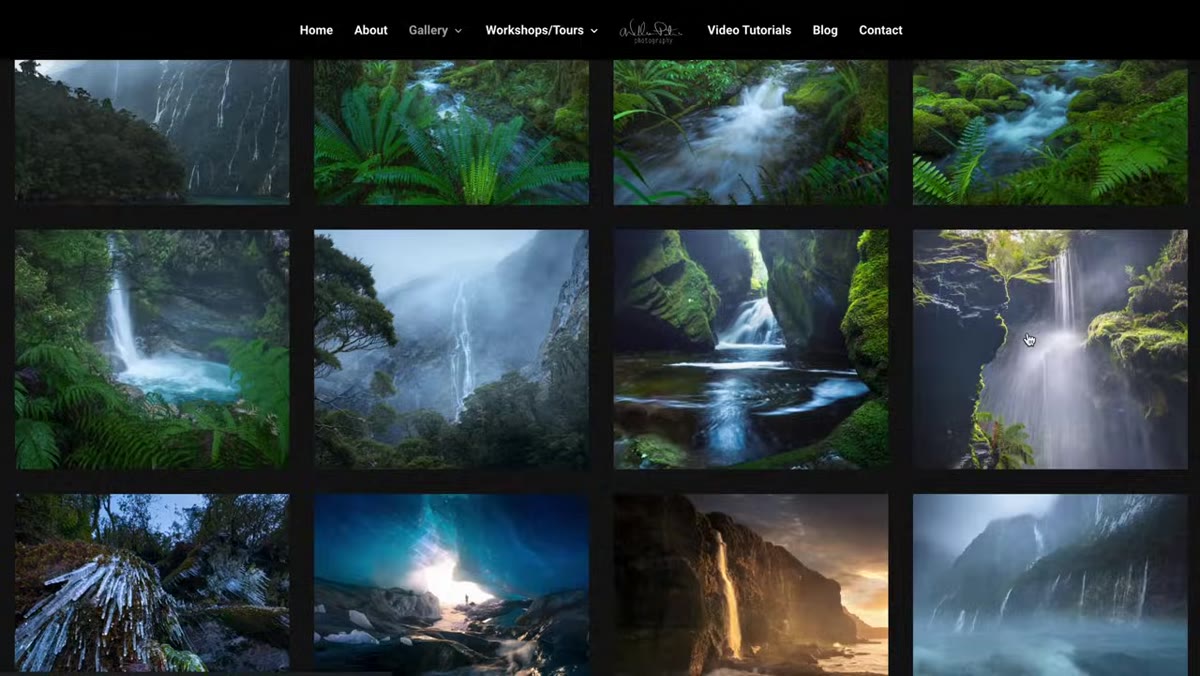Visit the Blog page

pos(825,30)
